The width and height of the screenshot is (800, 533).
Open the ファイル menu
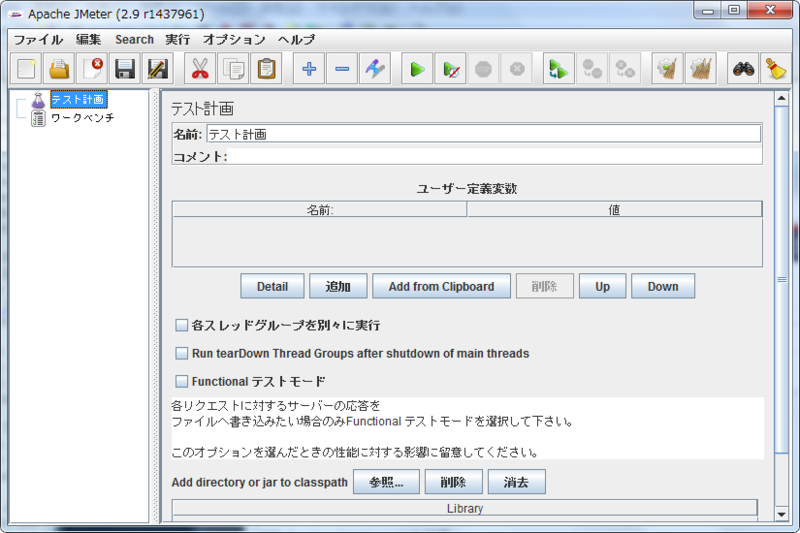tap(38, 40)
